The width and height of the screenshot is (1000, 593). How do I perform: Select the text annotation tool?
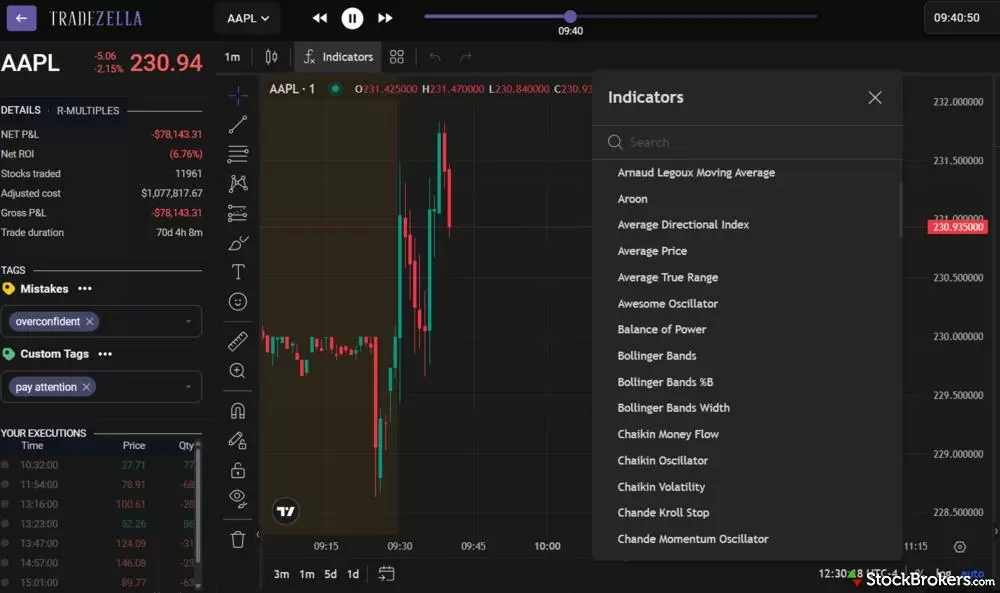238,272
